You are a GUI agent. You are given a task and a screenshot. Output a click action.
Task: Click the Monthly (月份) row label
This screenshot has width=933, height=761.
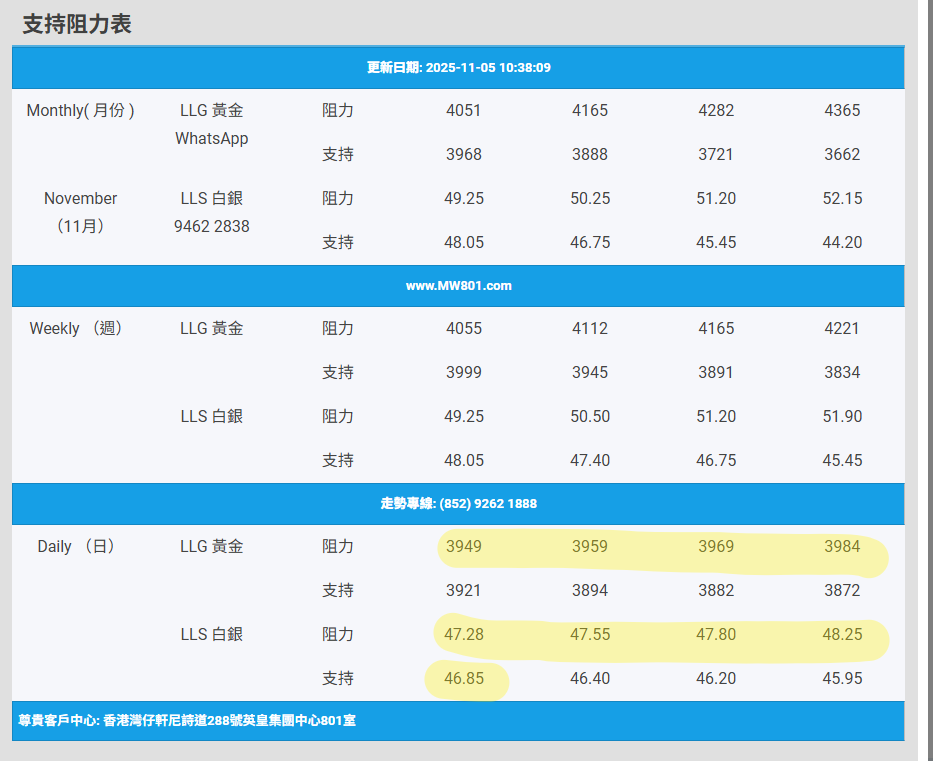tap(80, 111)
